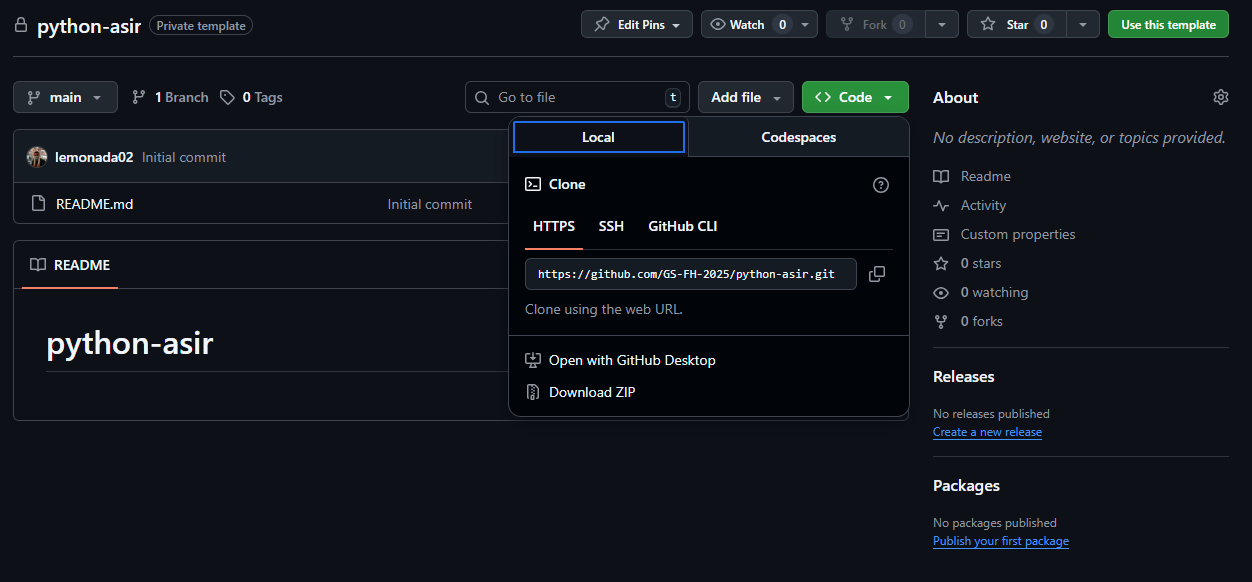Image resolution: width=1252 pixels, height=582 pixels.
Task: Click the eye icon next to 0 watching
Action: pos(941,292)
